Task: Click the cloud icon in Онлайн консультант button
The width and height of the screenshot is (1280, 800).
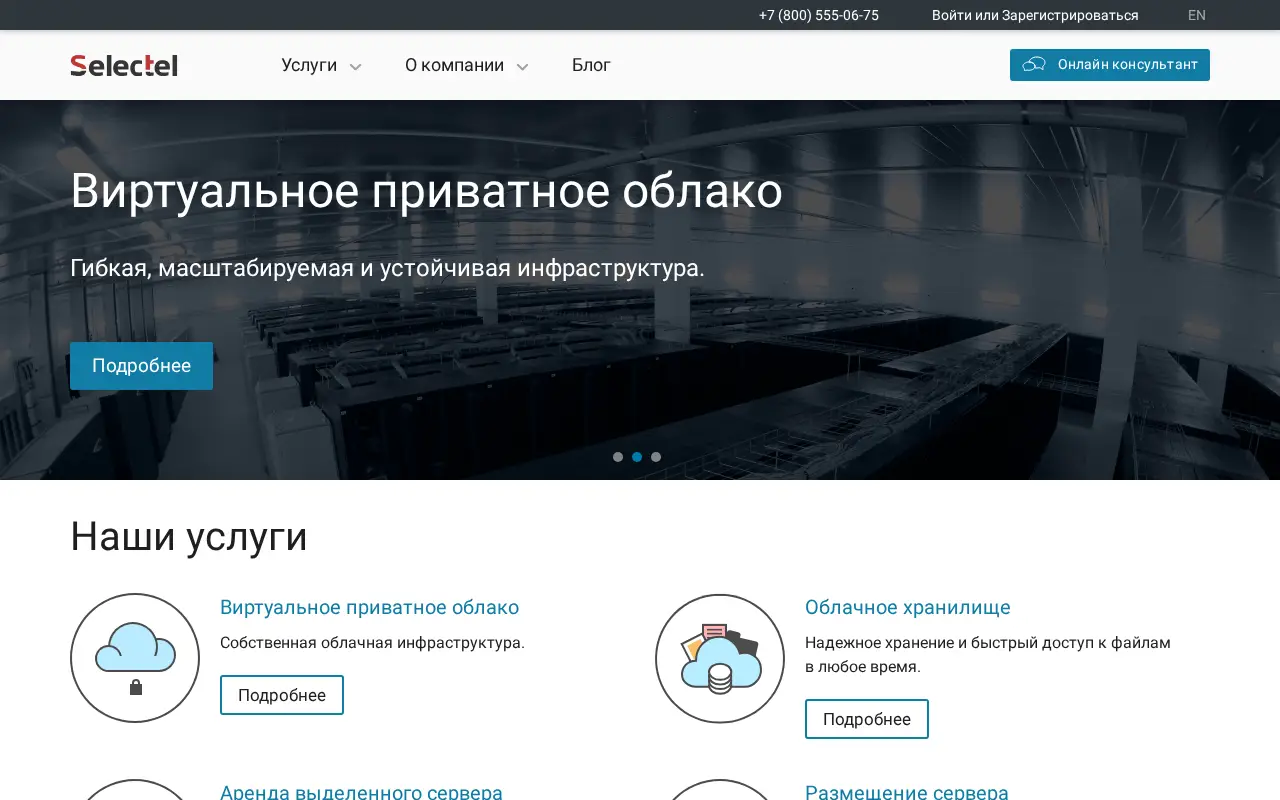Action: [1034, 64]
